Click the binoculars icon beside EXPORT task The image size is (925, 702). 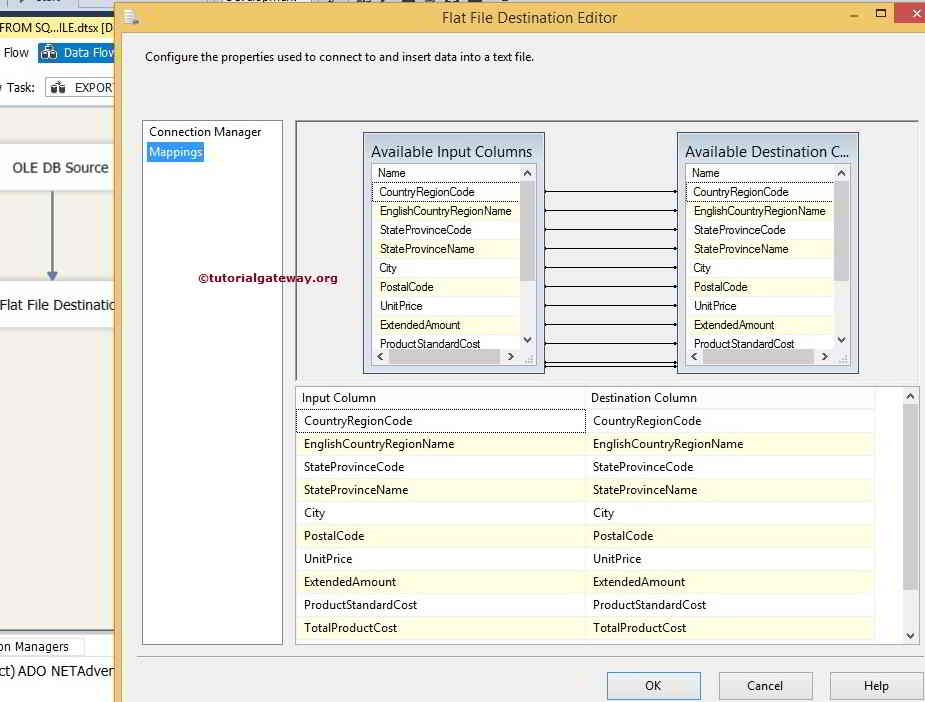pos(58,88)
